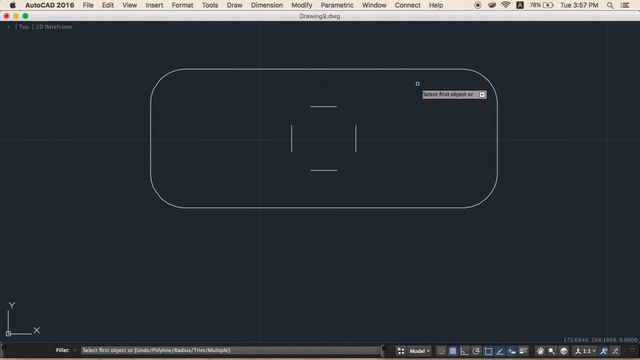The width and height of the screenshot is (640, 360).
Task: Click the rightmost status bar settings icon
Action: pyautogui.click(x=632, y=351)
